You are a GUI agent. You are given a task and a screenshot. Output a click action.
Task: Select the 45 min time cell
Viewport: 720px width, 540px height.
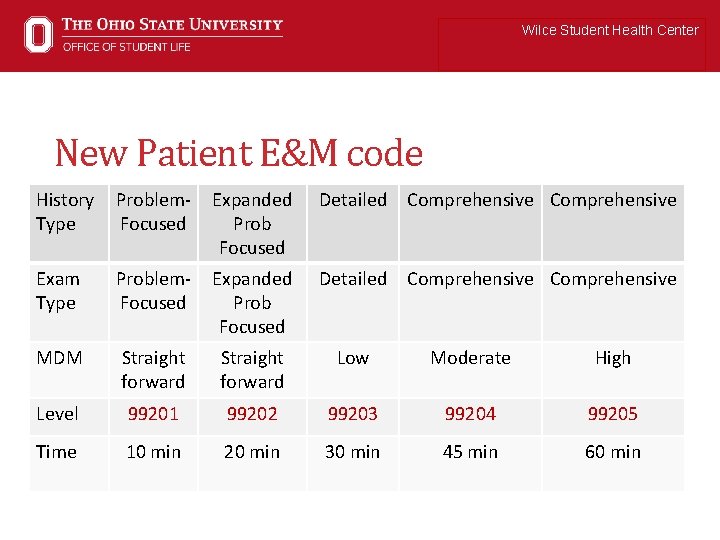pyautogui.click(x=470, y=451)
